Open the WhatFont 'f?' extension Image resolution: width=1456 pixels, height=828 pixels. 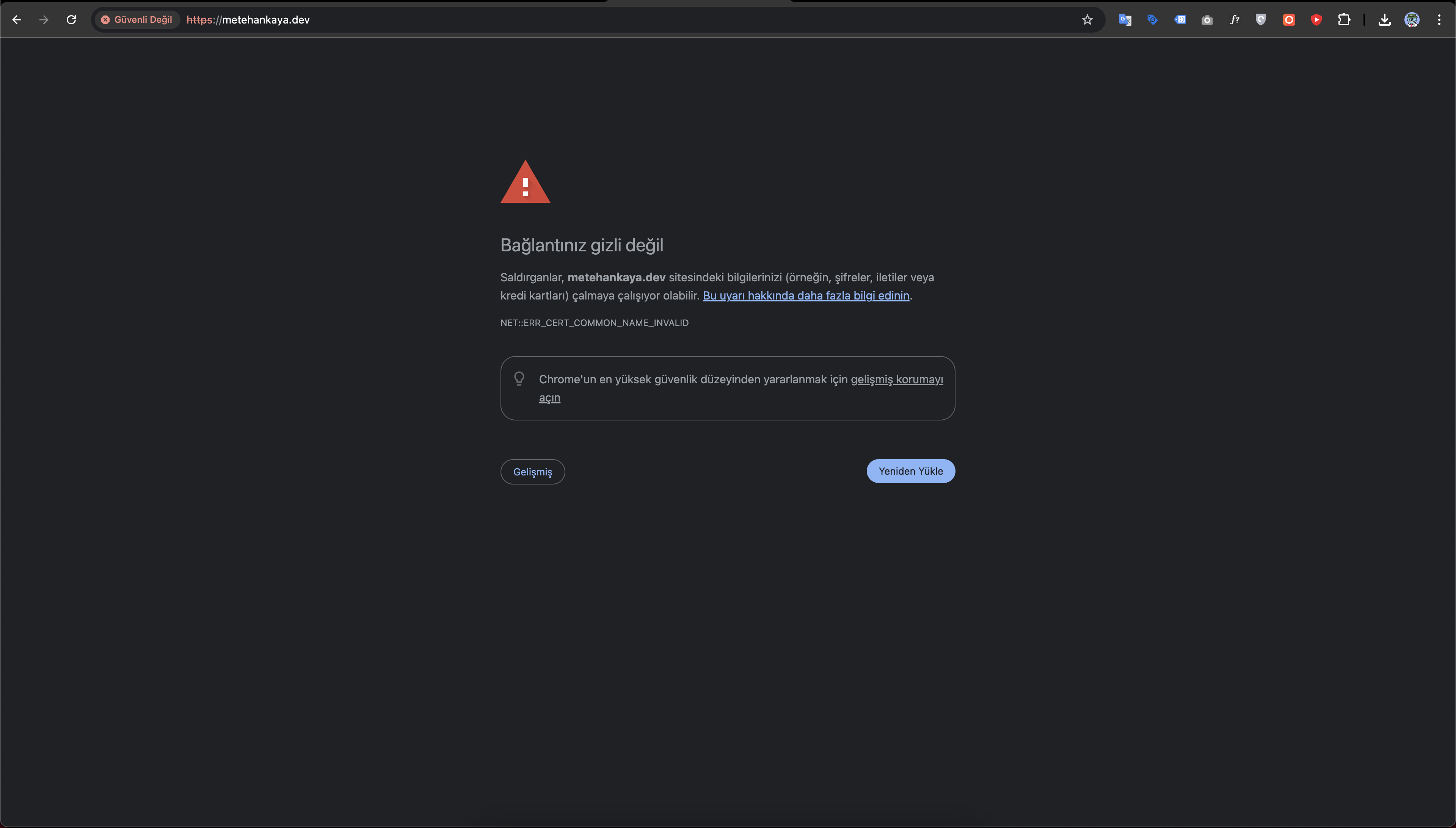[x=1234, y=20]
